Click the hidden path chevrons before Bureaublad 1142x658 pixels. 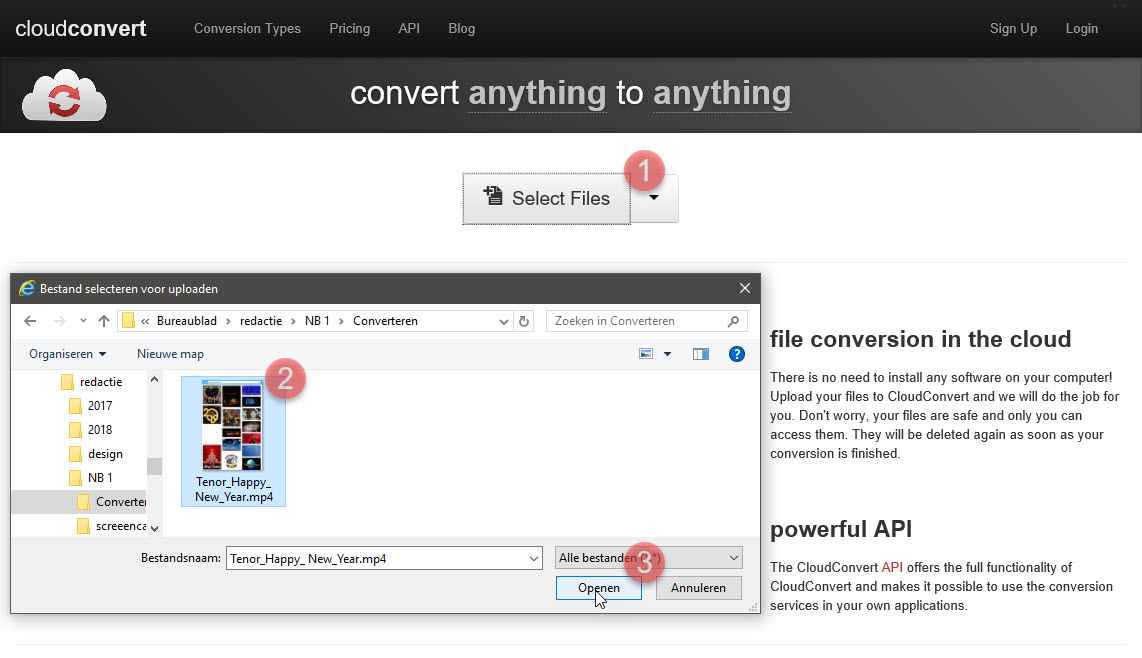pyautogui.click(x=145, y=321)
